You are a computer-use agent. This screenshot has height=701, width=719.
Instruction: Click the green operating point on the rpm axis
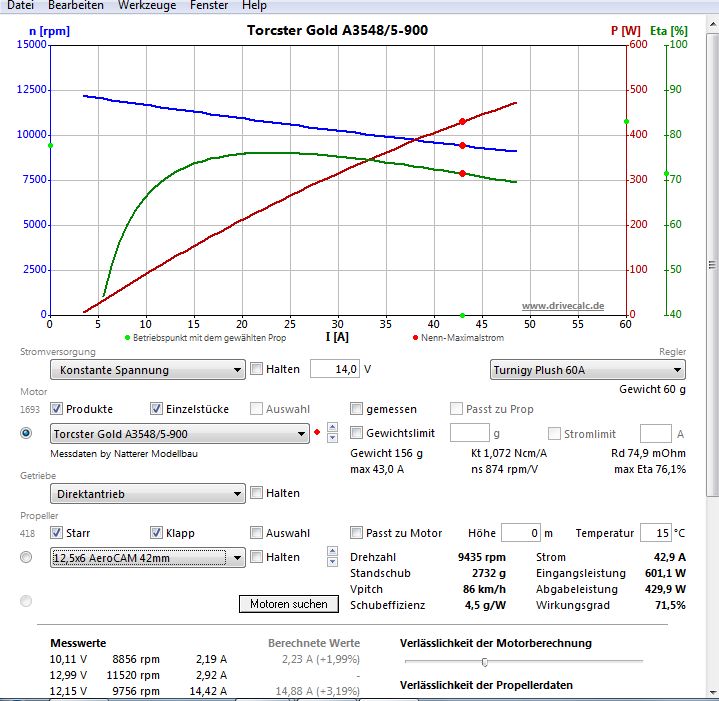pyautogui.click(x=50, y=146)
